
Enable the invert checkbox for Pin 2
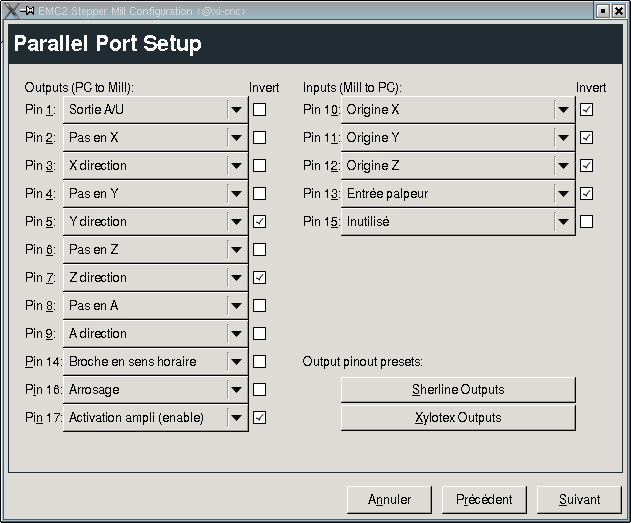[260, 138]
